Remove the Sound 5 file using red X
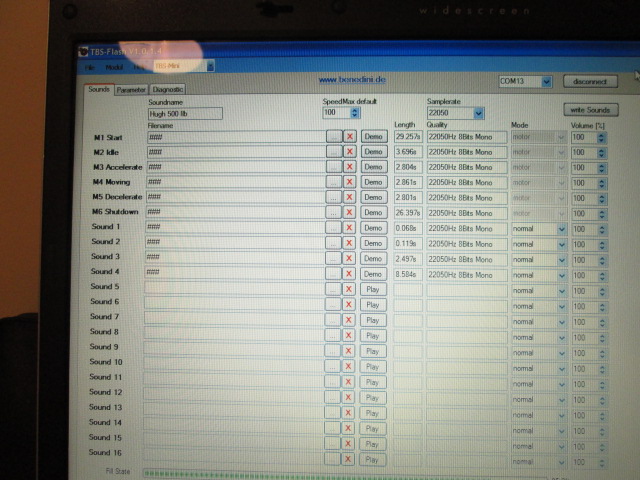This screenshot has height=480, width=640. click(x=349, y=289)
